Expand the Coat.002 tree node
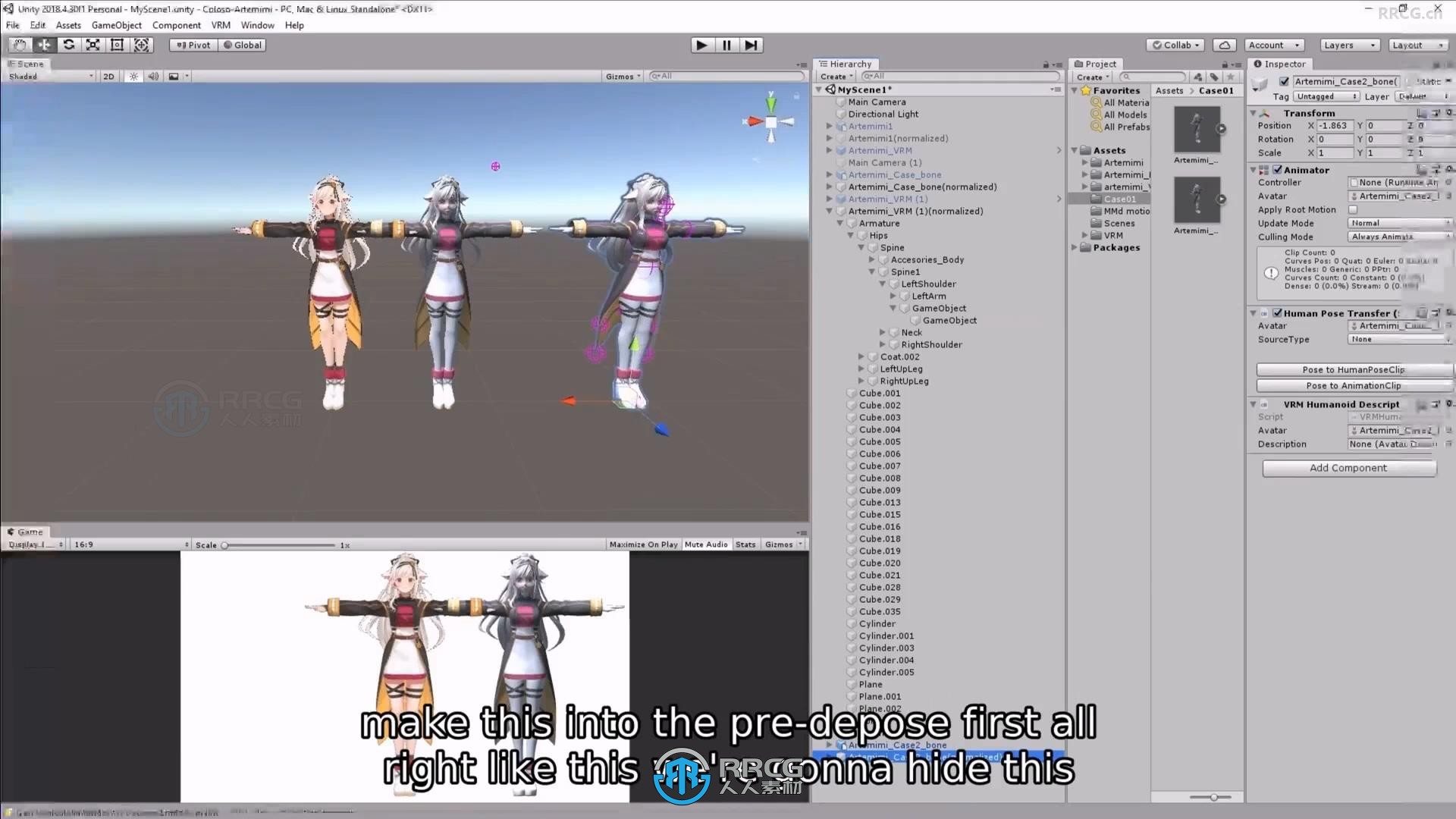The height and width of the screenshot is (819, 1456). 861,357
